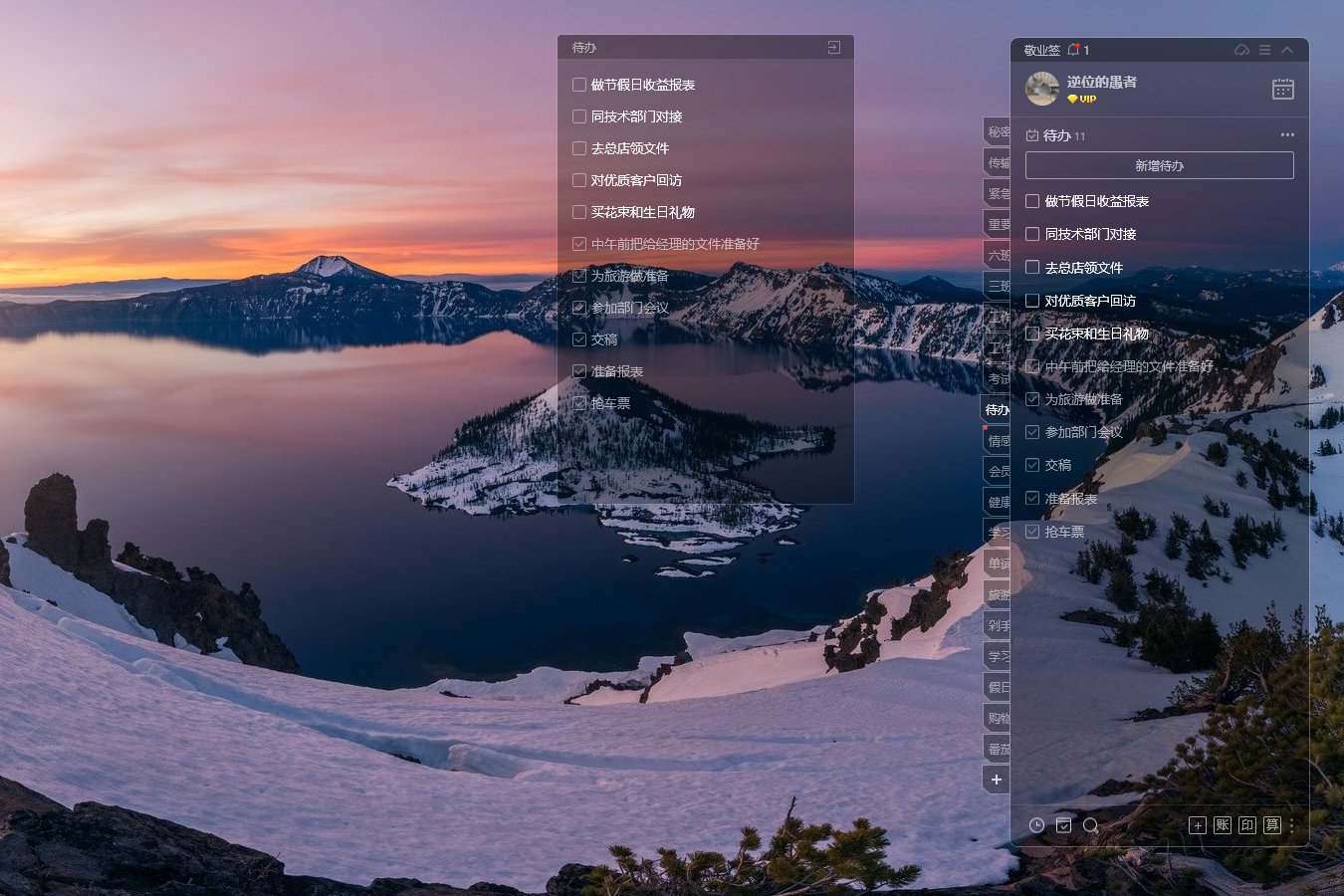1344x896 pixels.
Task: Open the hamburger menu in title bar
Action: click(x=1264, y=50)
